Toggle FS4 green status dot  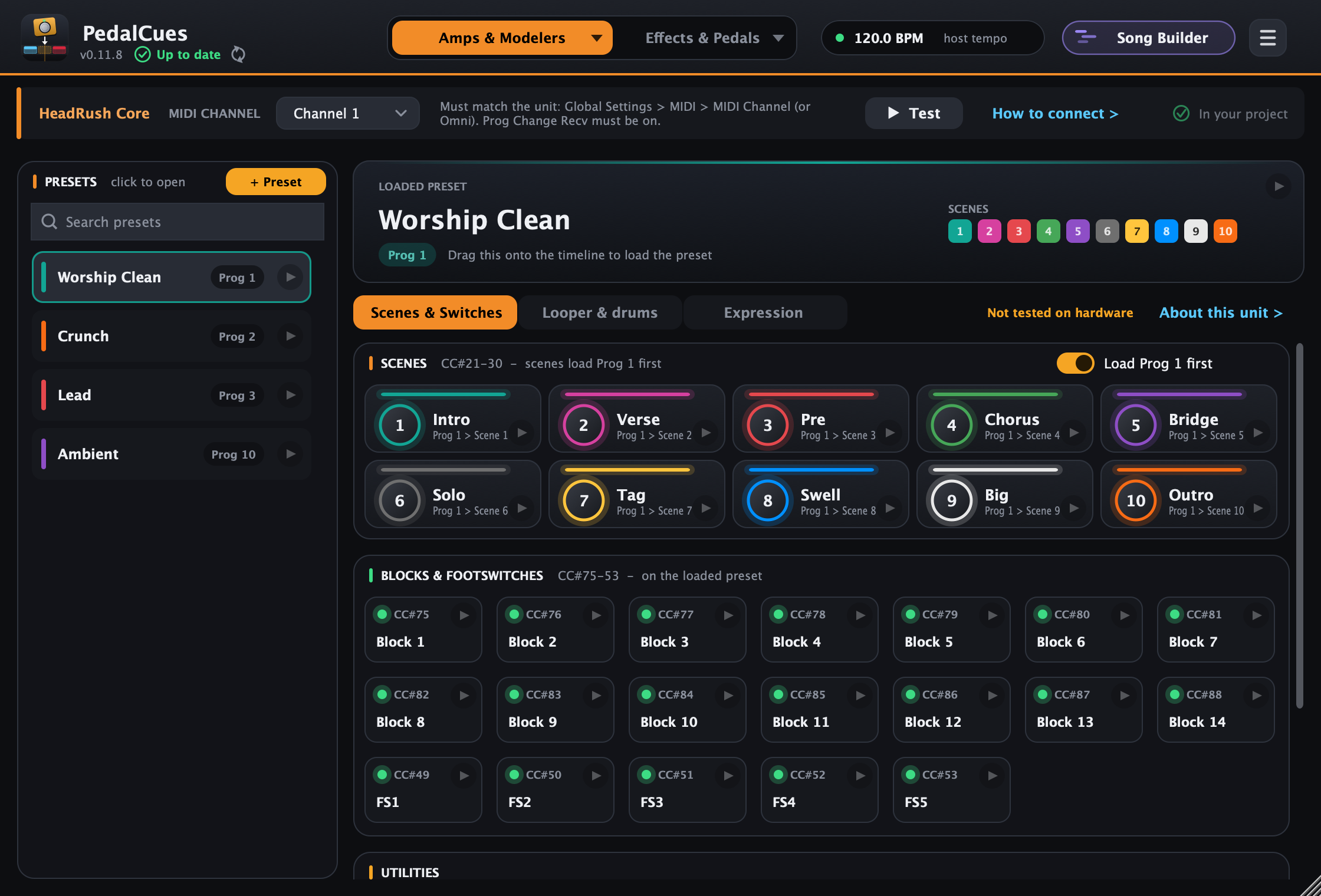pyautogui.click(x=778, y=775)
